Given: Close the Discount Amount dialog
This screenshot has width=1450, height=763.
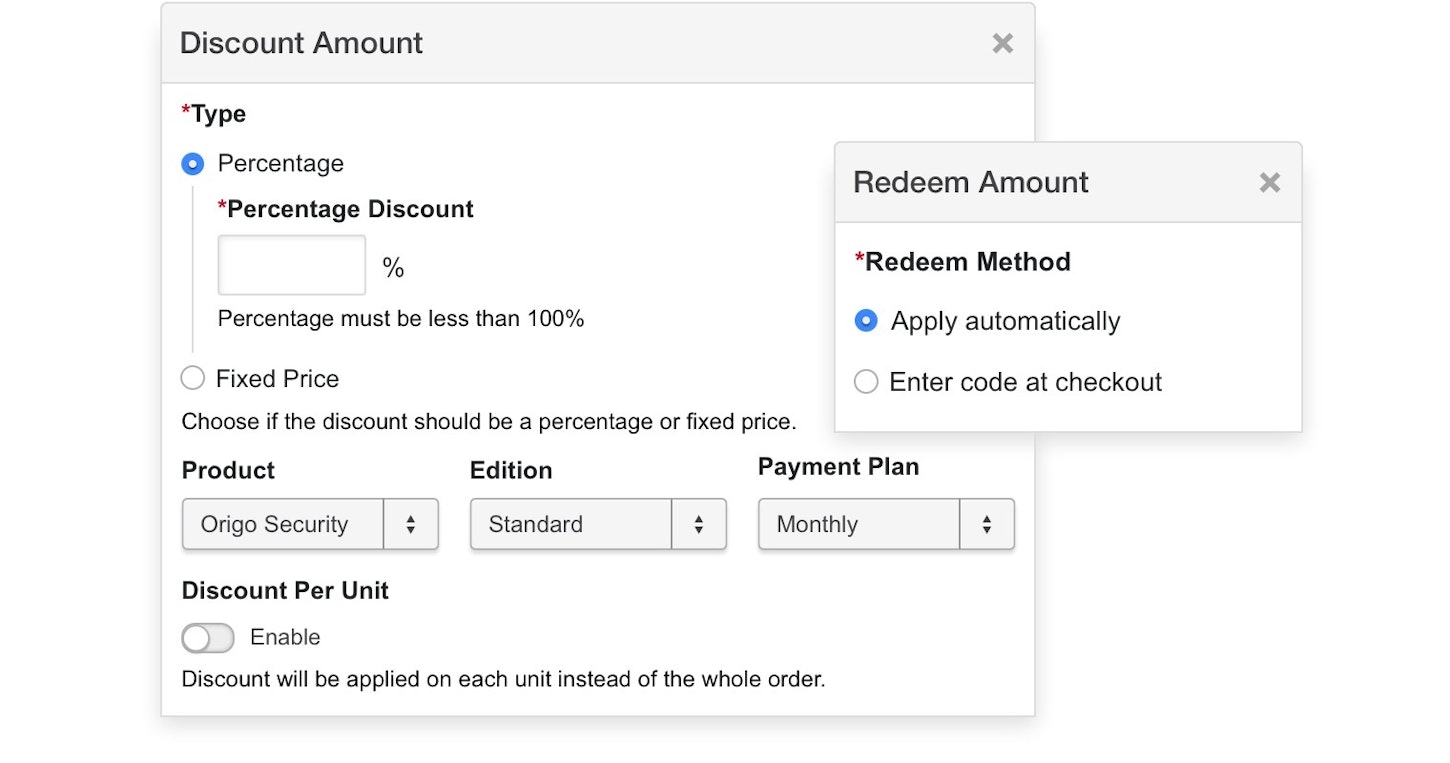Looking at the screenshot, I should pos(1002,43).
